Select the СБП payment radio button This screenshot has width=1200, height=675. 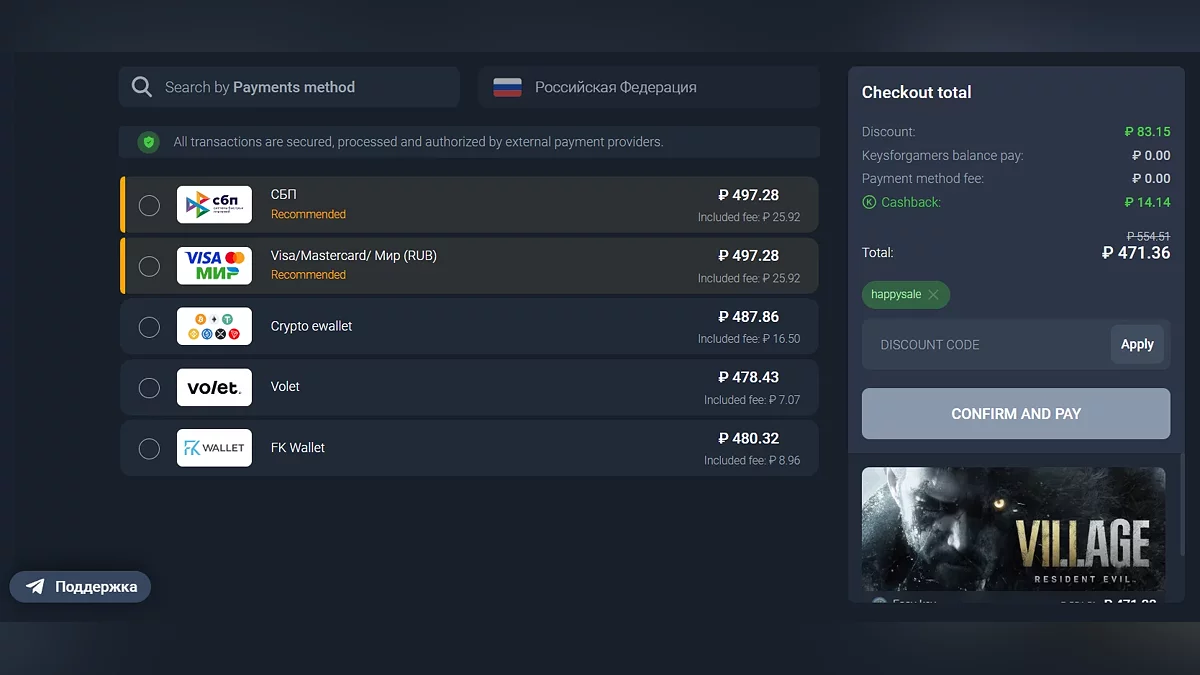coord(149,206)
